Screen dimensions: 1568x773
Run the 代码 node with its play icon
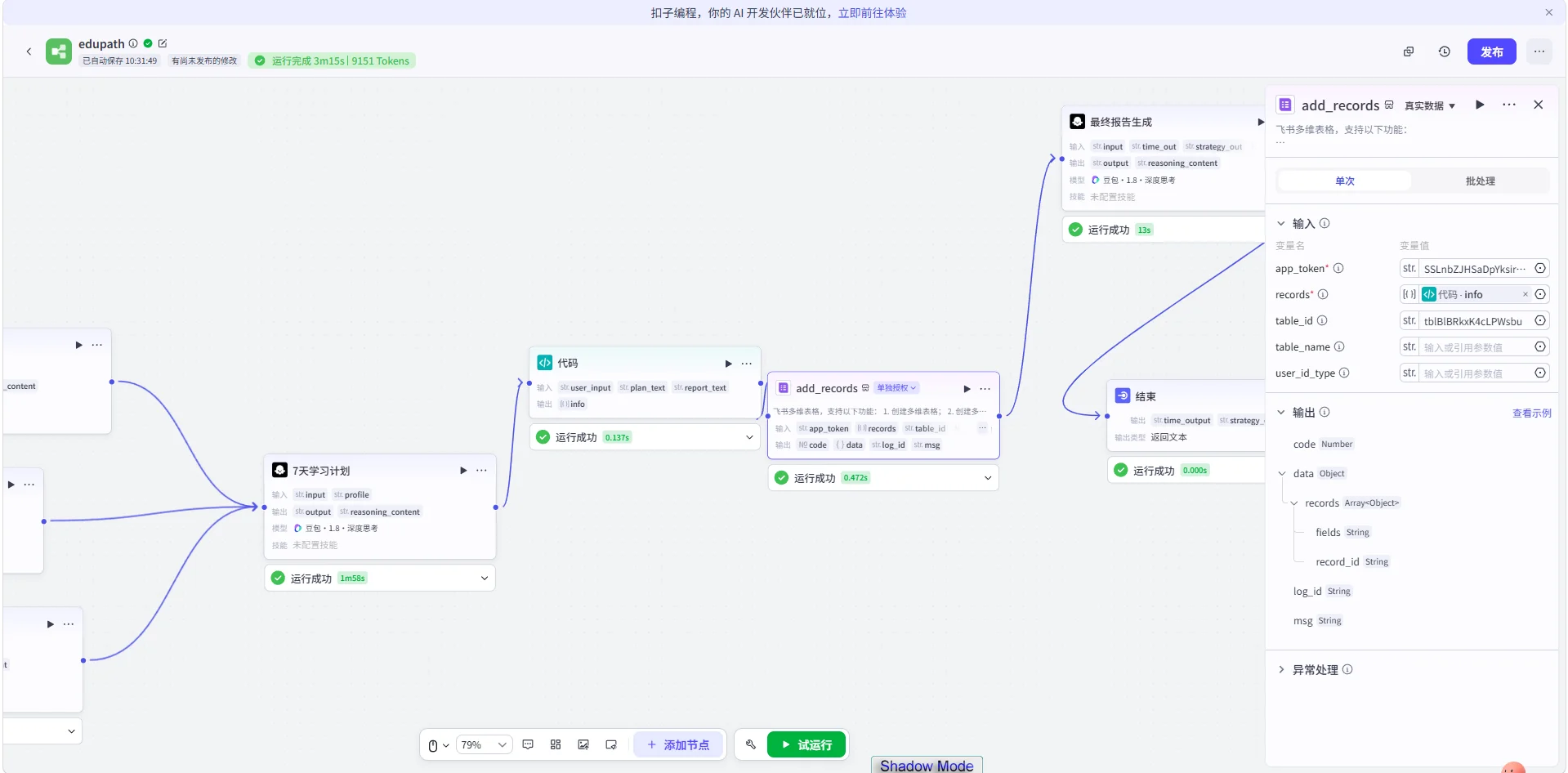(728, 364)
